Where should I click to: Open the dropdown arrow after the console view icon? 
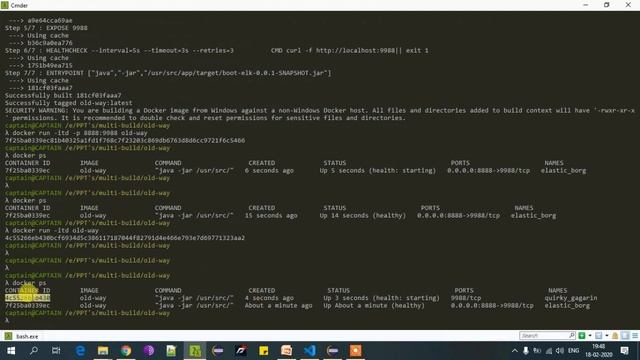[x=607, y=336]
